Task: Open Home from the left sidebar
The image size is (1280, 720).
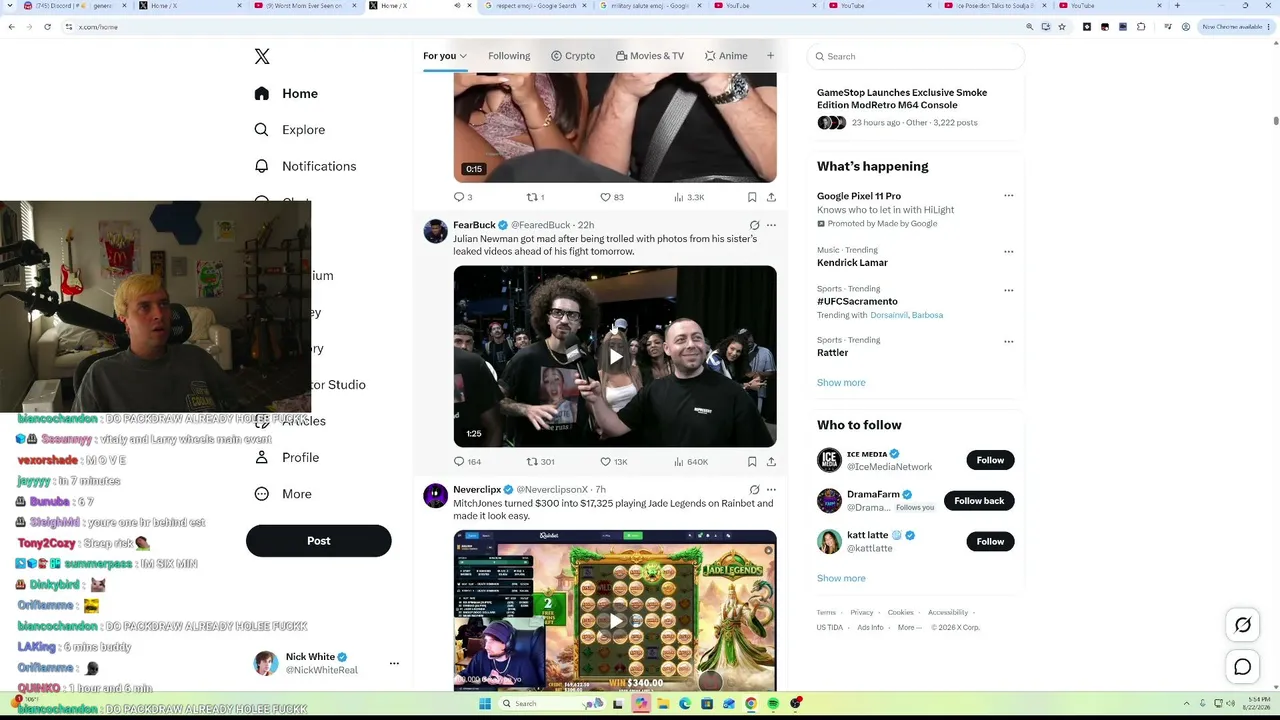Action: [x=286, y=93]
